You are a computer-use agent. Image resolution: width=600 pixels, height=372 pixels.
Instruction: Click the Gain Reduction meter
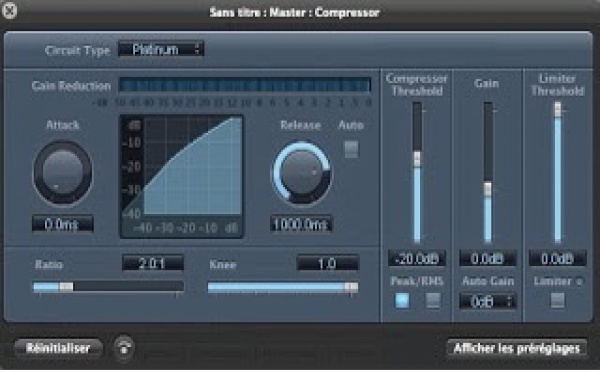coord(245,85)
